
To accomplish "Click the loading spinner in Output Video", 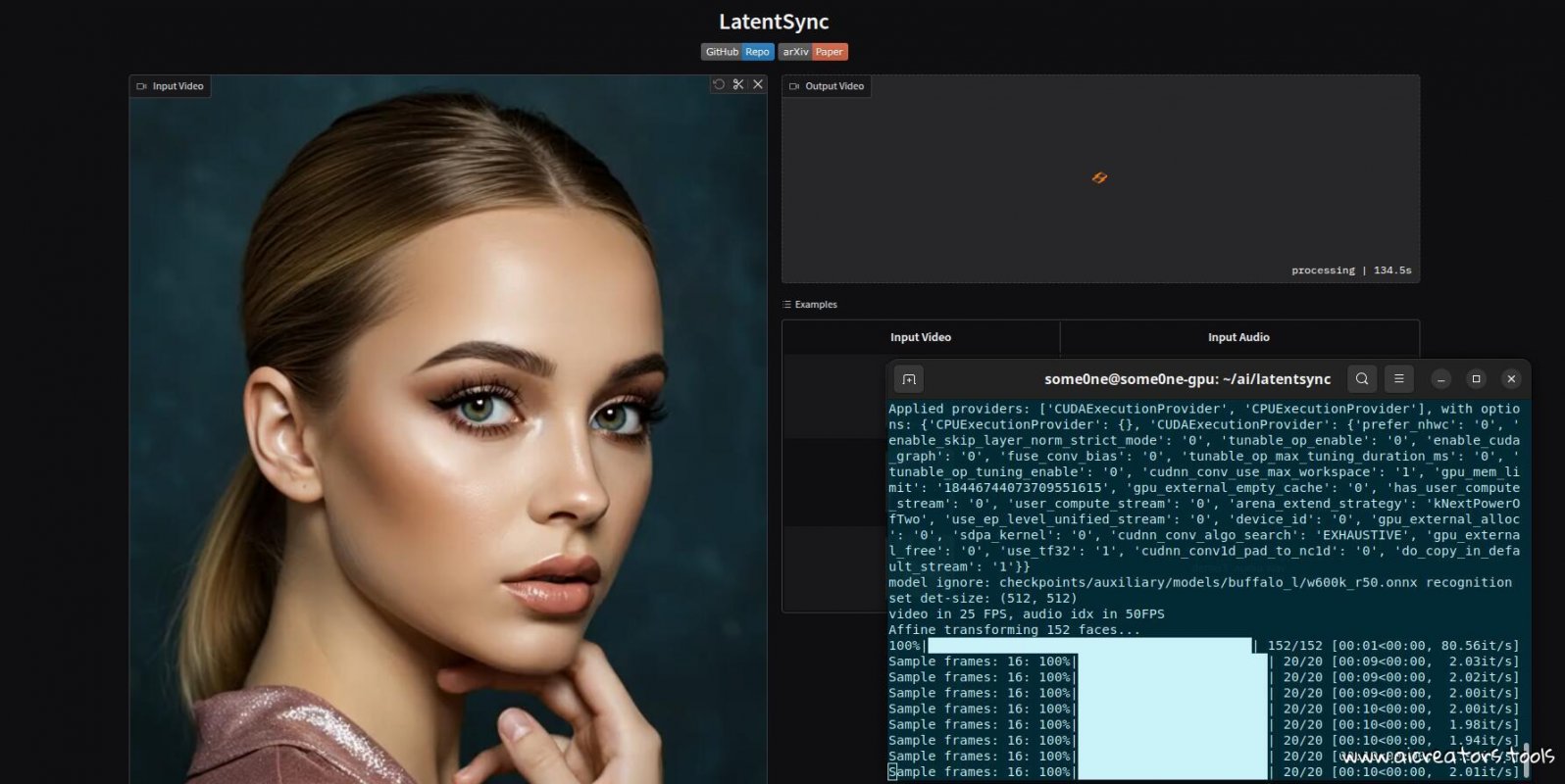I will [x=1100, y=177].
